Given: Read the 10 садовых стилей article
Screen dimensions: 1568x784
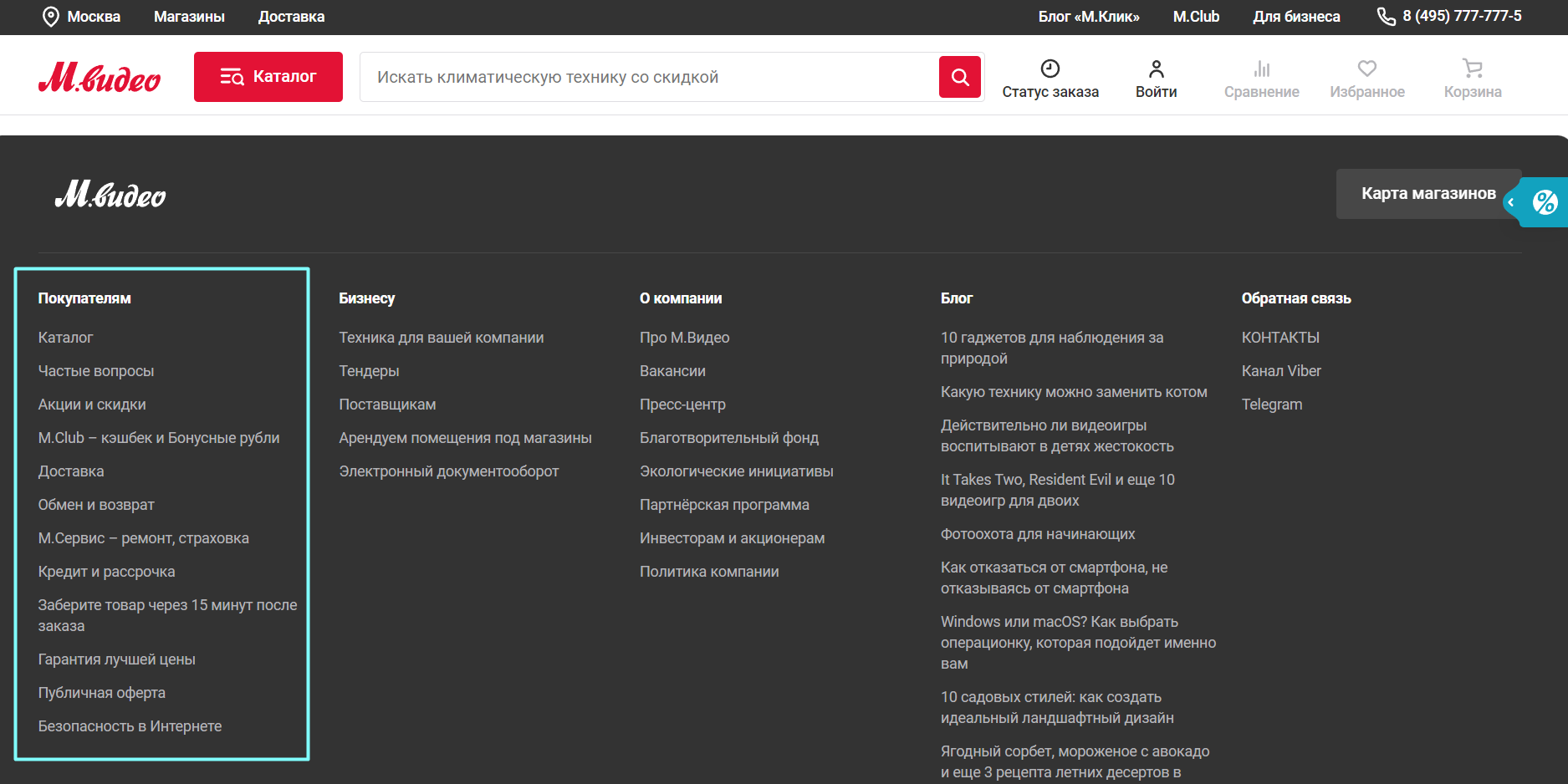Looking at the screenshot, I should point(1058,707).
